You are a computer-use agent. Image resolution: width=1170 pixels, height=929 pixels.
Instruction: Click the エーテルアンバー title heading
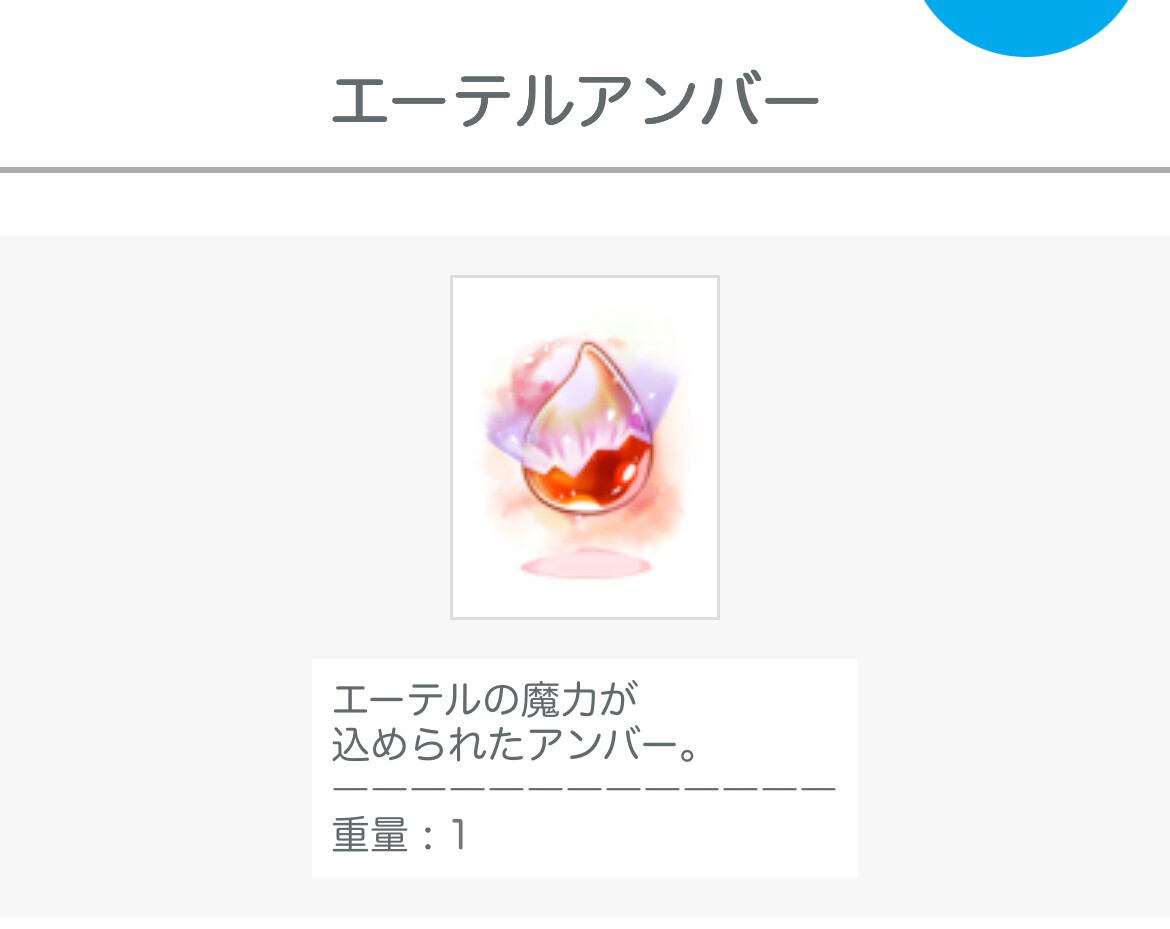click(575, 100)
